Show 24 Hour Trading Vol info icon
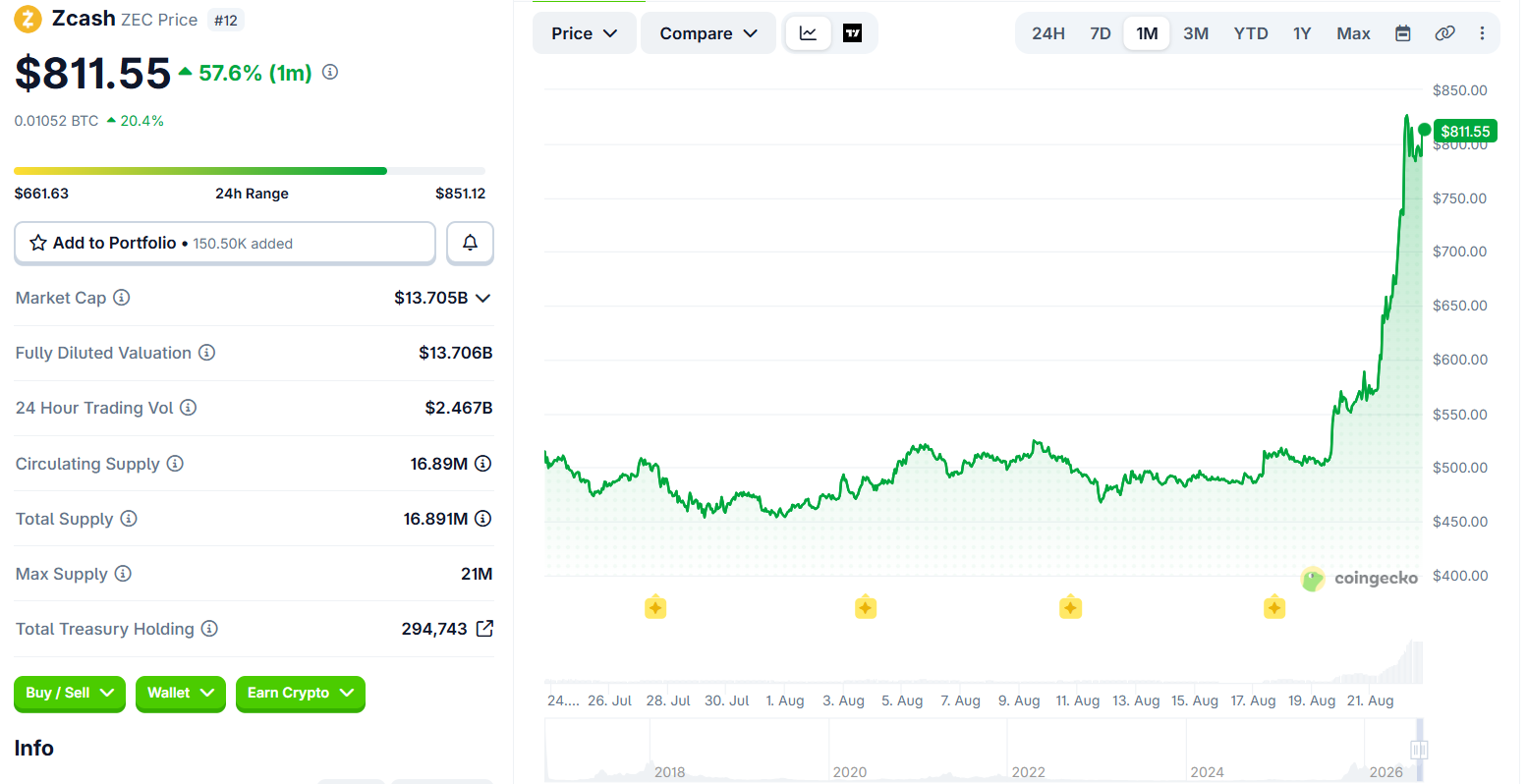 pyautogui.click(x=189, y=407)
